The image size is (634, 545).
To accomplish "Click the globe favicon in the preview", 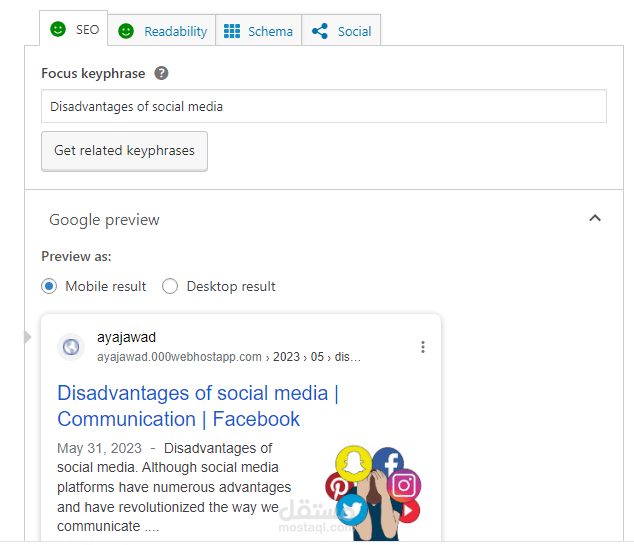I will coord(71,347).
